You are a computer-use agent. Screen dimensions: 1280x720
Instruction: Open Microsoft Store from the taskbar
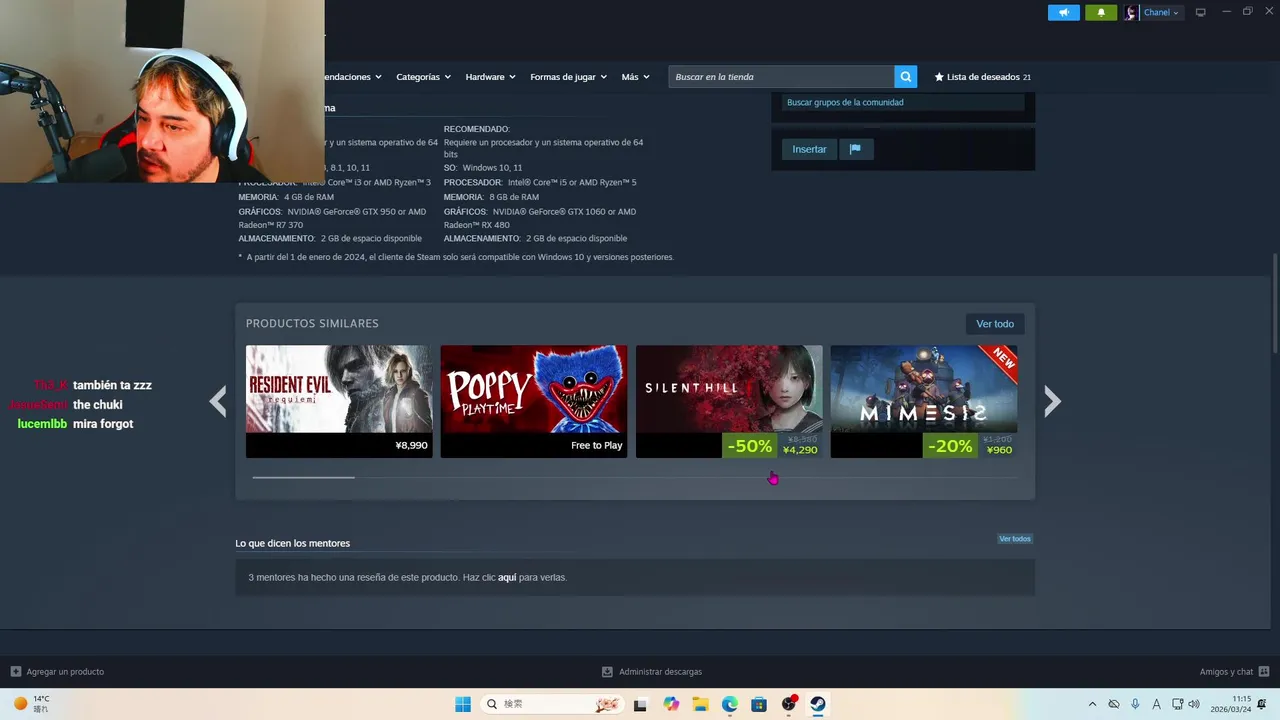pyautogui.click(x=759, y=704)
